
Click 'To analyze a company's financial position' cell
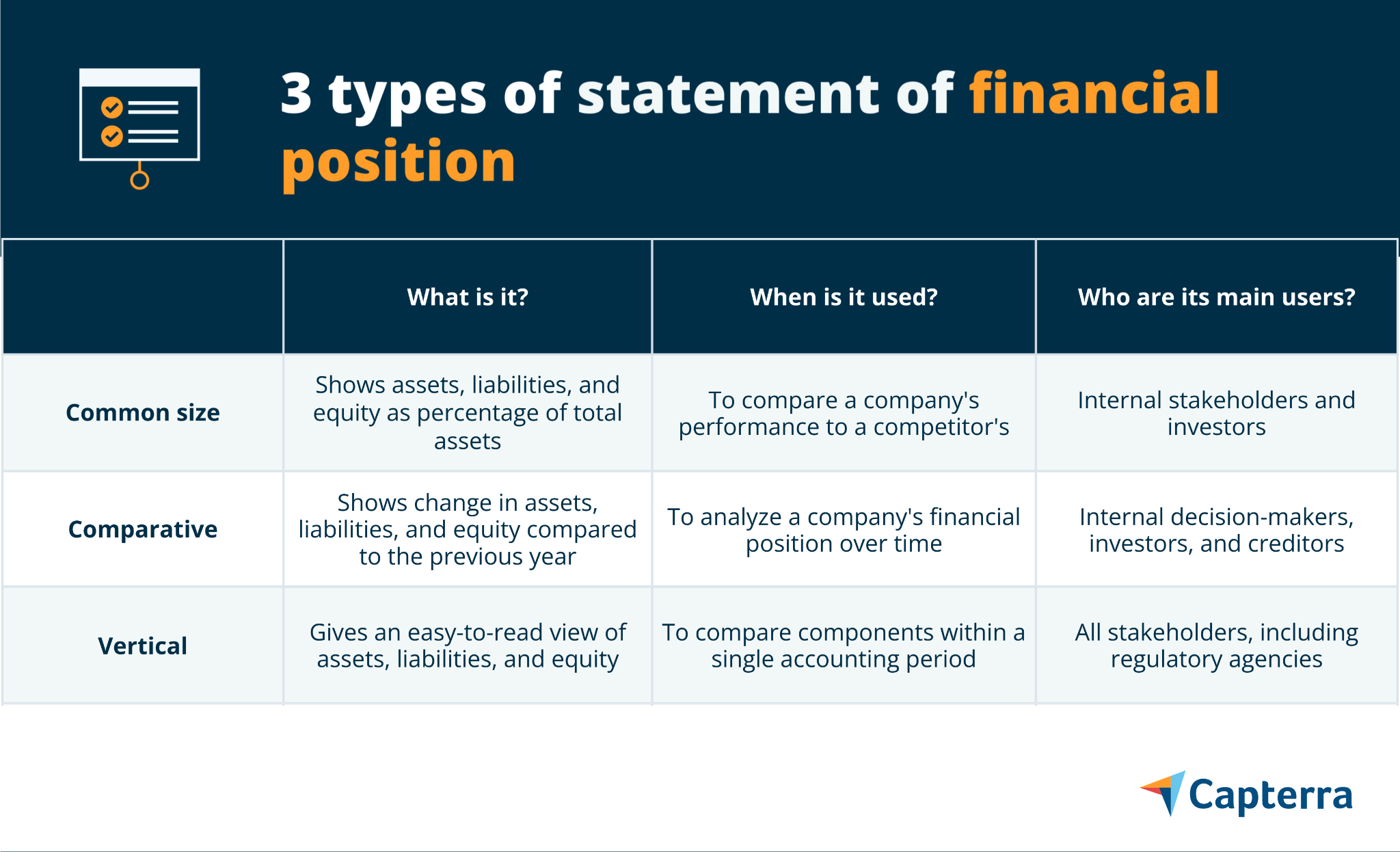pyautogui.click(x=844, y=529)
